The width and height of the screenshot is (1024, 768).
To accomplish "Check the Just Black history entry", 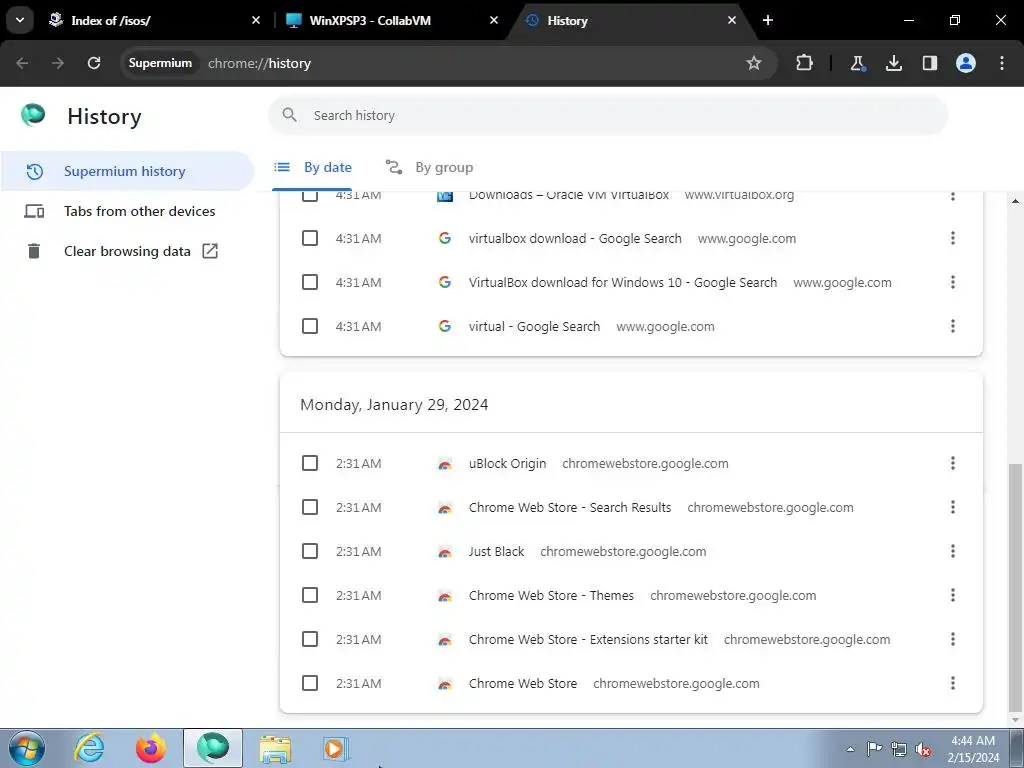I will pos(310,551).
